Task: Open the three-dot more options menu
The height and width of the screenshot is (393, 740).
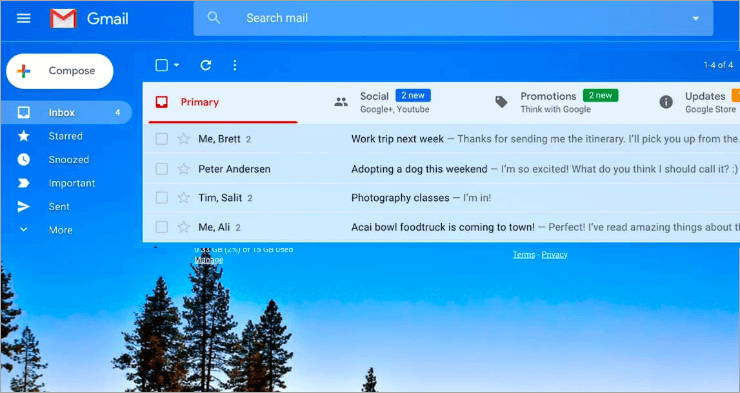Action: (x=235, y=65)
